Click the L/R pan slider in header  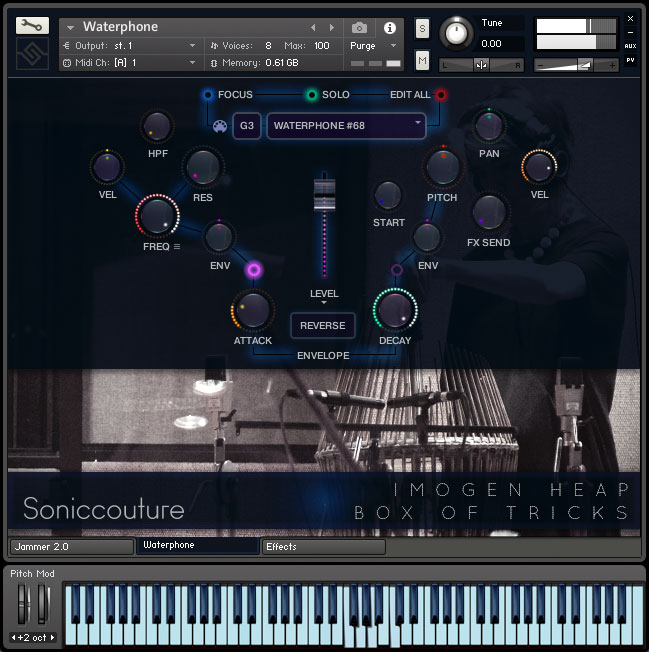pyautogui.click(x=481, y=65)
